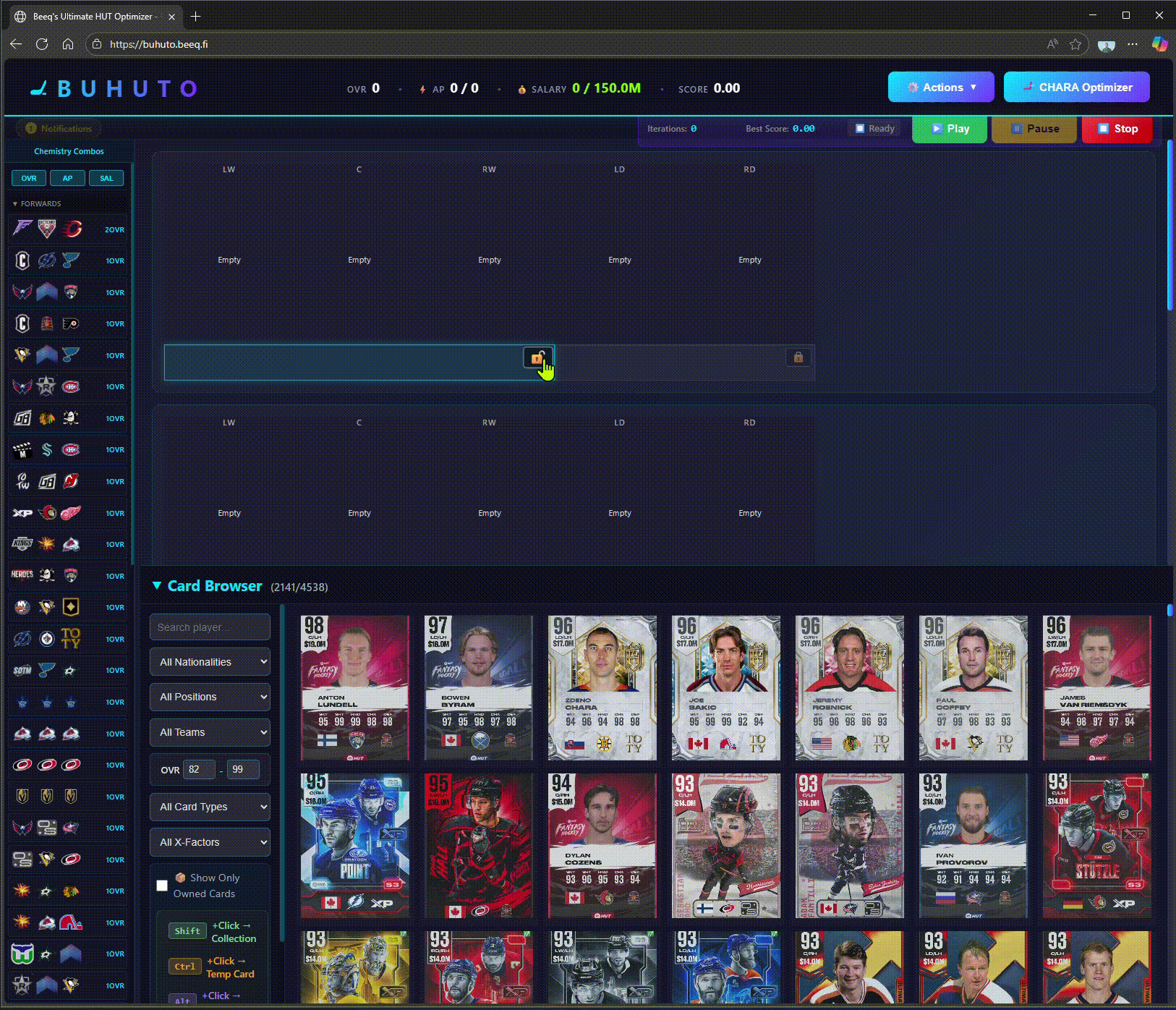Open the All Nationalities dropdown
1176x1010 pixels.
coord(210,662)
